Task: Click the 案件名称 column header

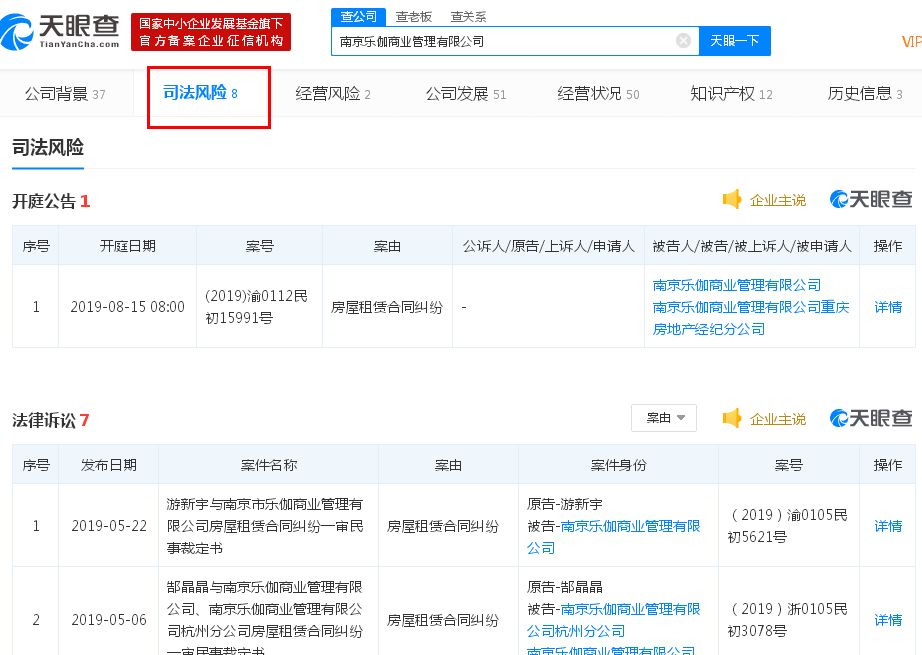Action: pyautogui.click(x=269, y=465)
